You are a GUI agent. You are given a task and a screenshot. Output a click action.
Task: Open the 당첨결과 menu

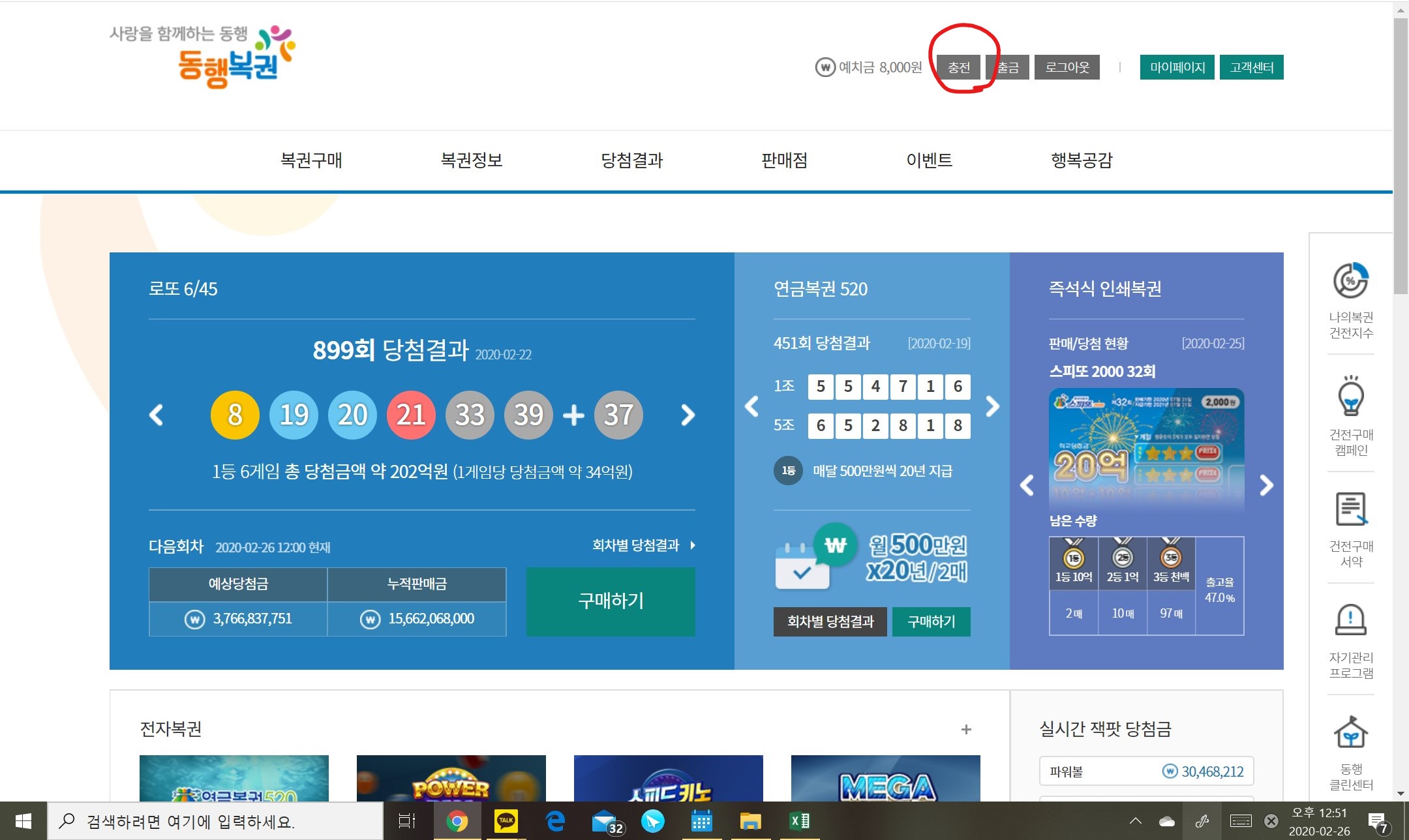tap(631, 160)
